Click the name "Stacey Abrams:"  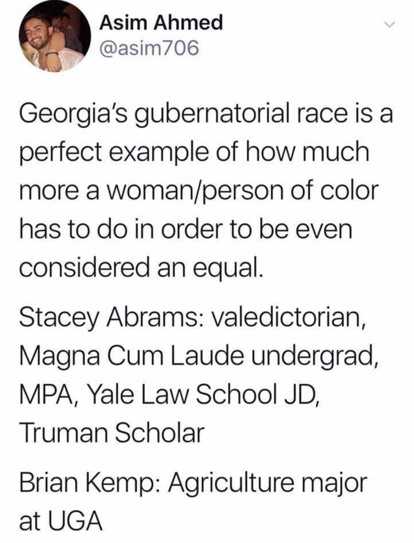(112, 319)
